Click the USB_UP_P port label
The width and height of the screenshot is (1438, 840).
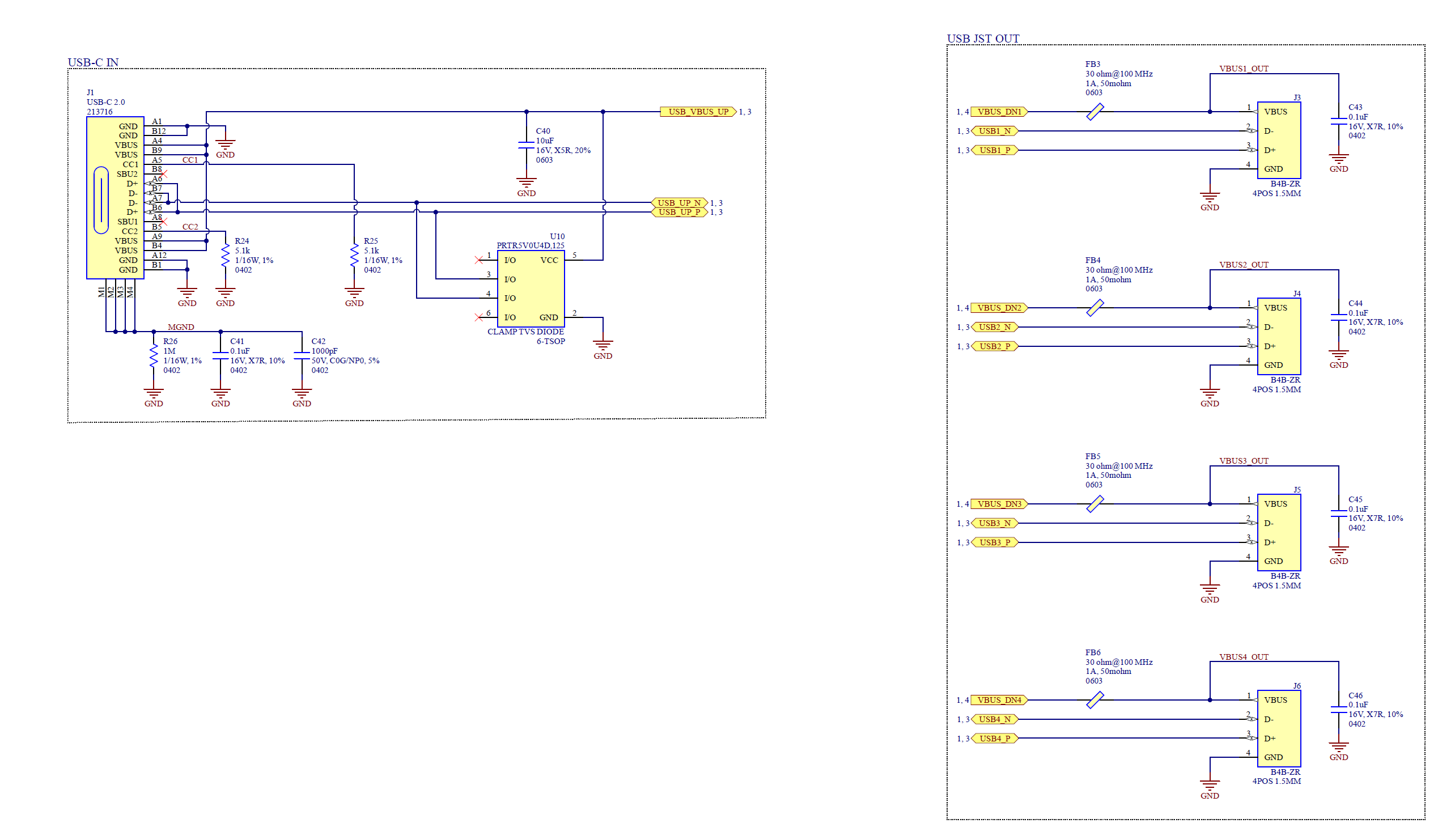679,213
